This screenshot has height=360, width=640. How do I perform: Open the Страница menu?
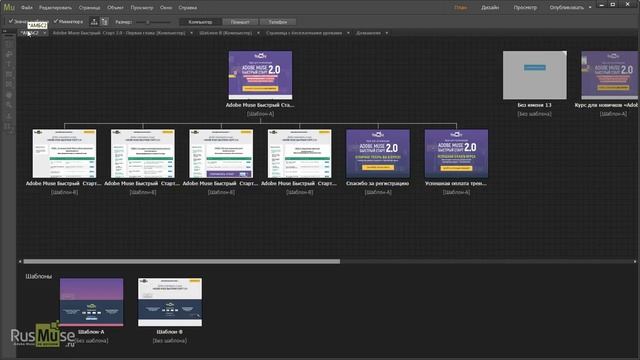(x=89, y=7)
